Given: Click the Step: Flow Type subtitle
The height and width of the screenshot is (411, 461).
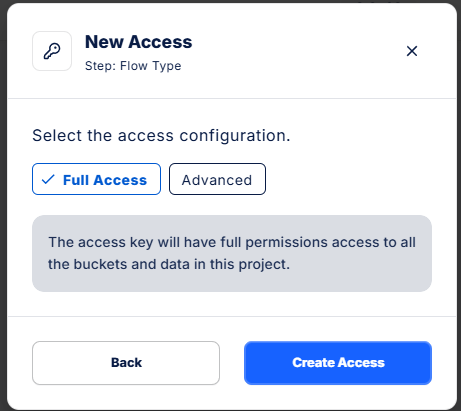Looking at the screenshot, I should coord(133,66).
